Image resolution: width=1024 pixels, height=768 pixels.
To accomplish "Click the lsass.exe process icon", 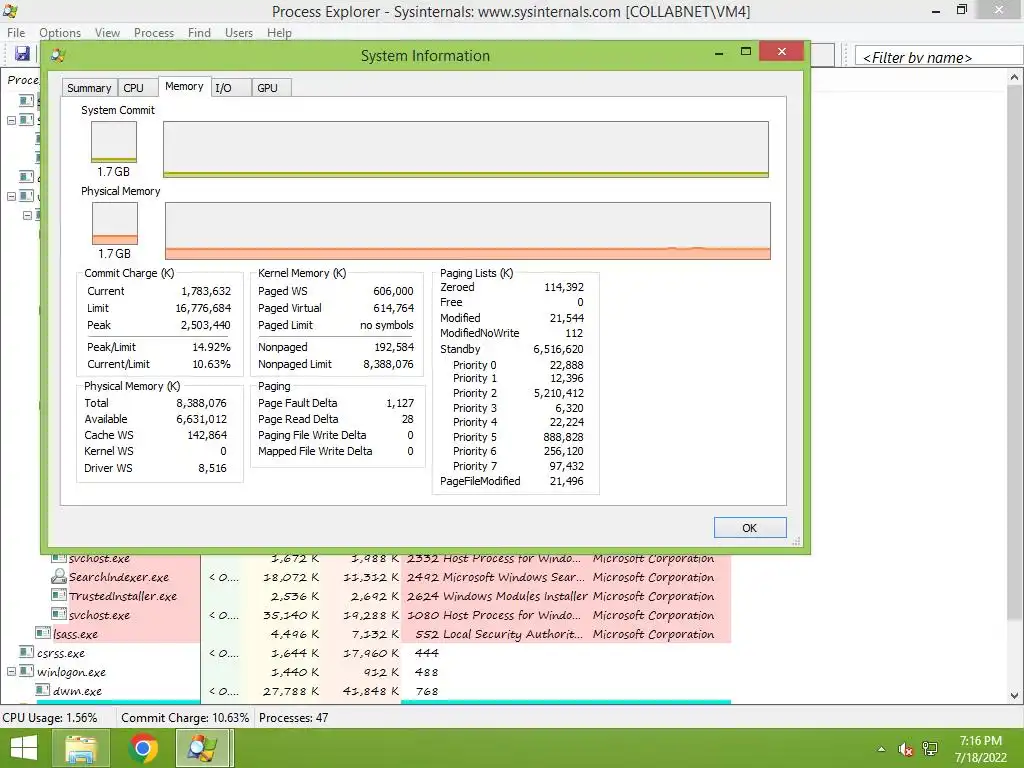I will pyautogui.click(x=43, y=633).
